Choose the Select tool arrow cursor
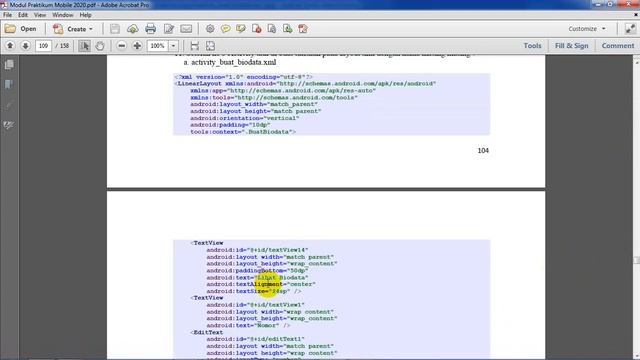This screenshot has width=640, height=360. 84,46
